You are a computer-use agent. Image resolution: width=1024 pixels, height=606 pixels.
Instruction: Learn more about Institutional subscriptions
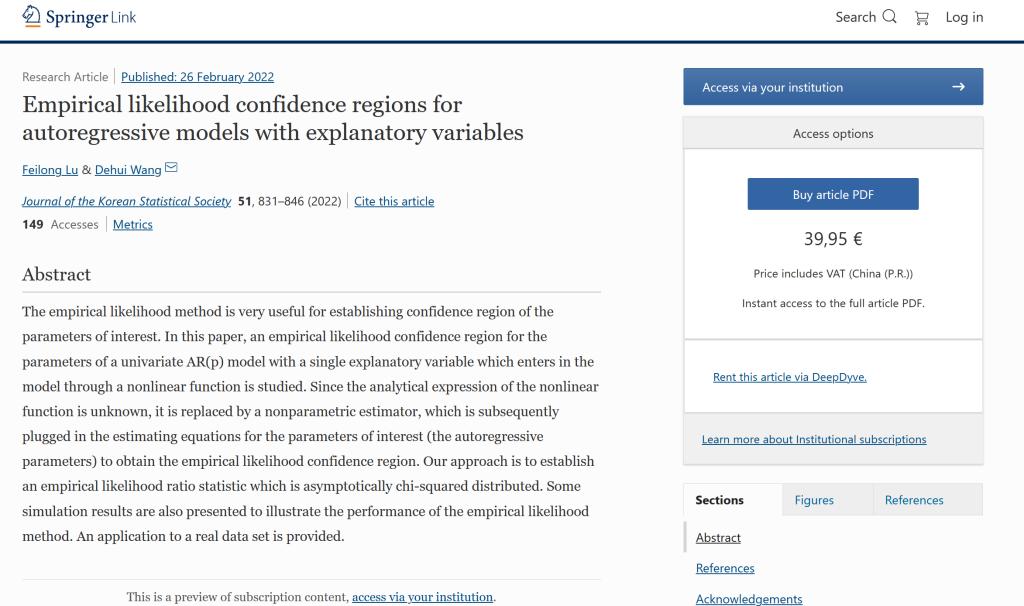[814, 439]
